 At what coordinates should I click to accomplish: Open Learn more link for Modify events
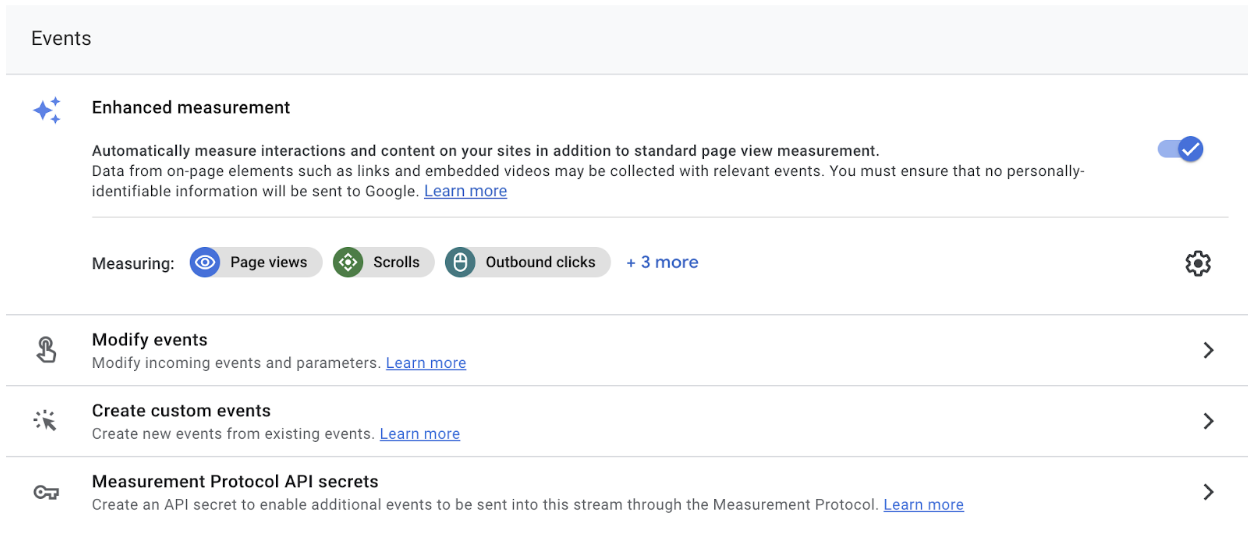(x=426, y=363)
